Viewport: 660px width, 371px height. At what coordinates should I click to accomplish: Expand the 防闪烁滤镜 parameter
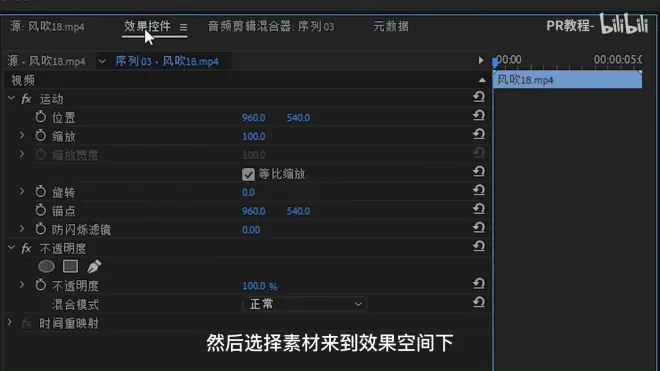pos(22,229)
